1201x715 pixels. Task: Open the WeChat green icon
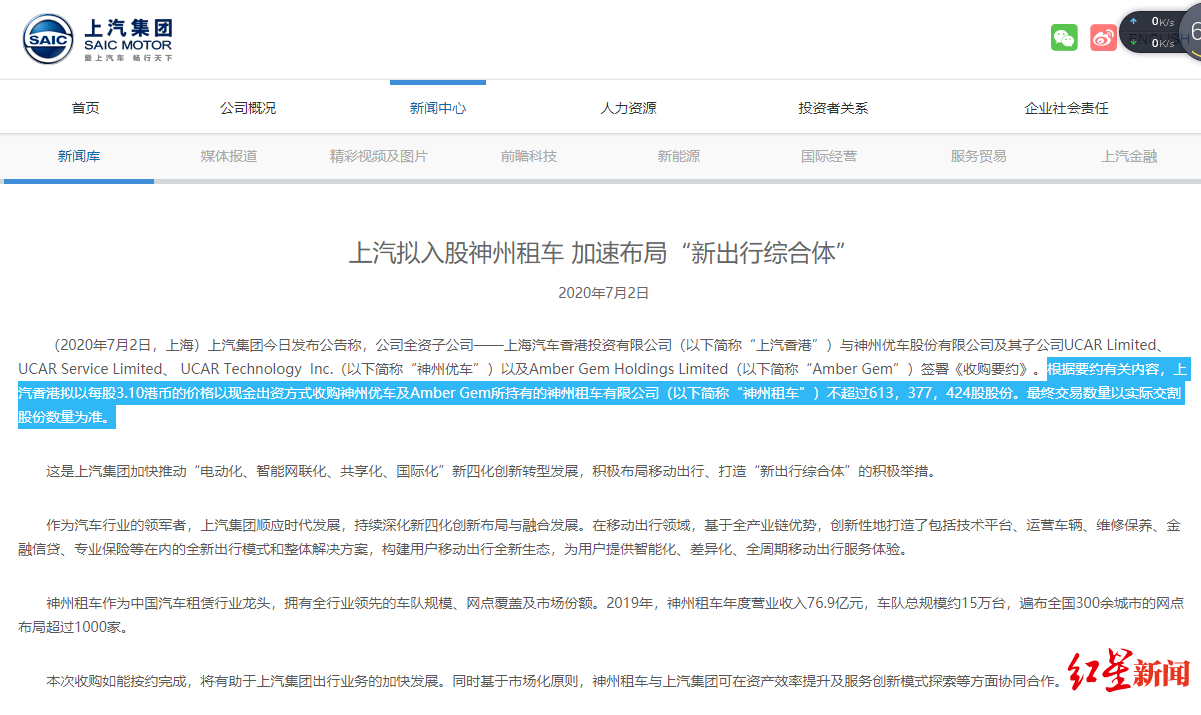coord(1064,38)
